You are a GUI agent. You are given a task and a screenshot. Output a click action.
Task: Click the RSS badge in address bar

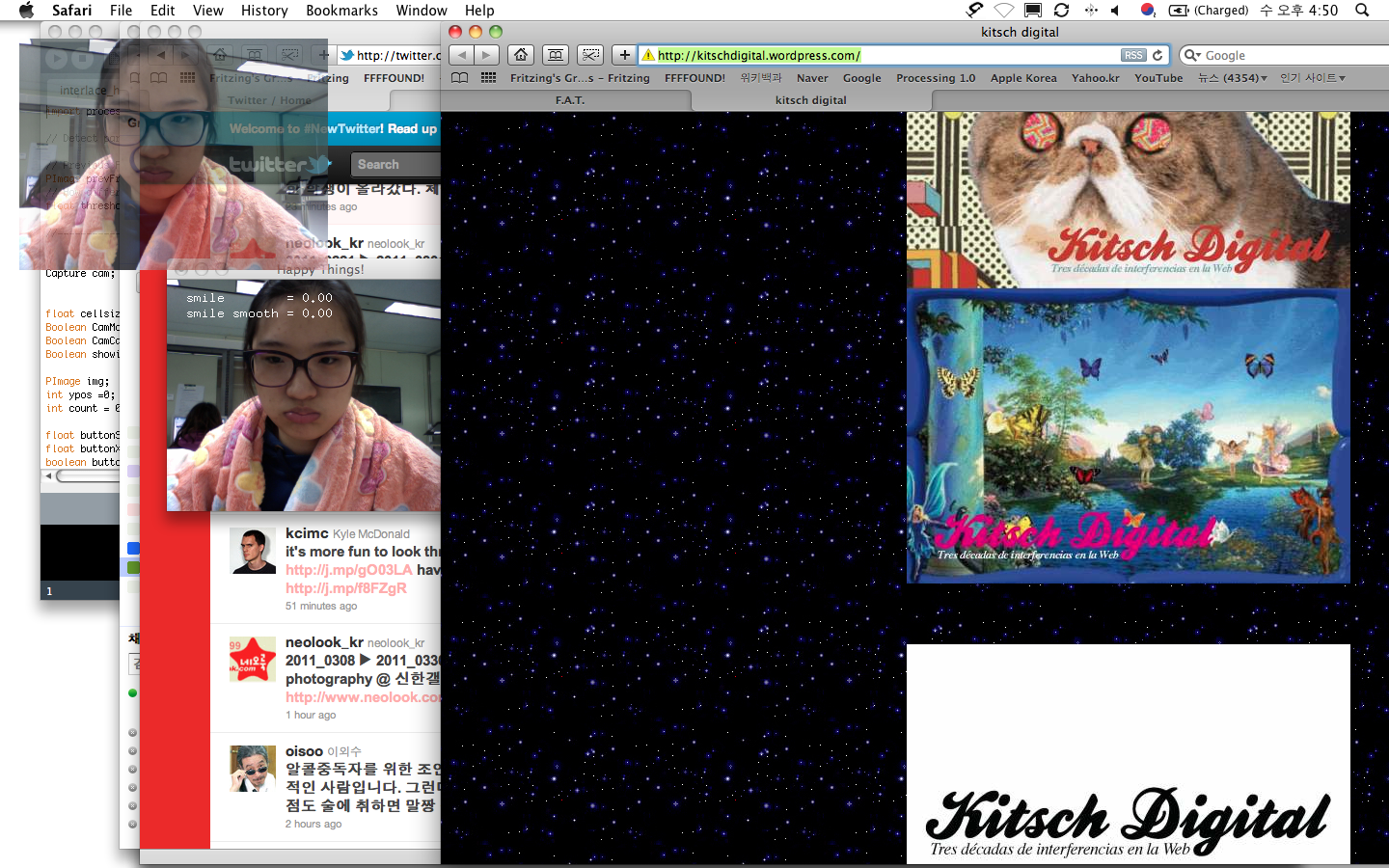(1133, 55)
